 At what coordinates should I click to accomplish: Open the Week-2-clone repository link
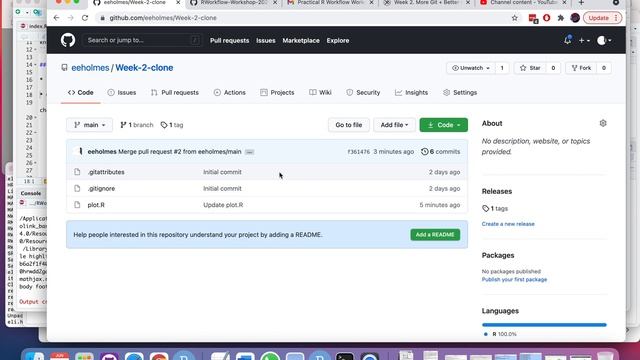click(x=144, y=68)
